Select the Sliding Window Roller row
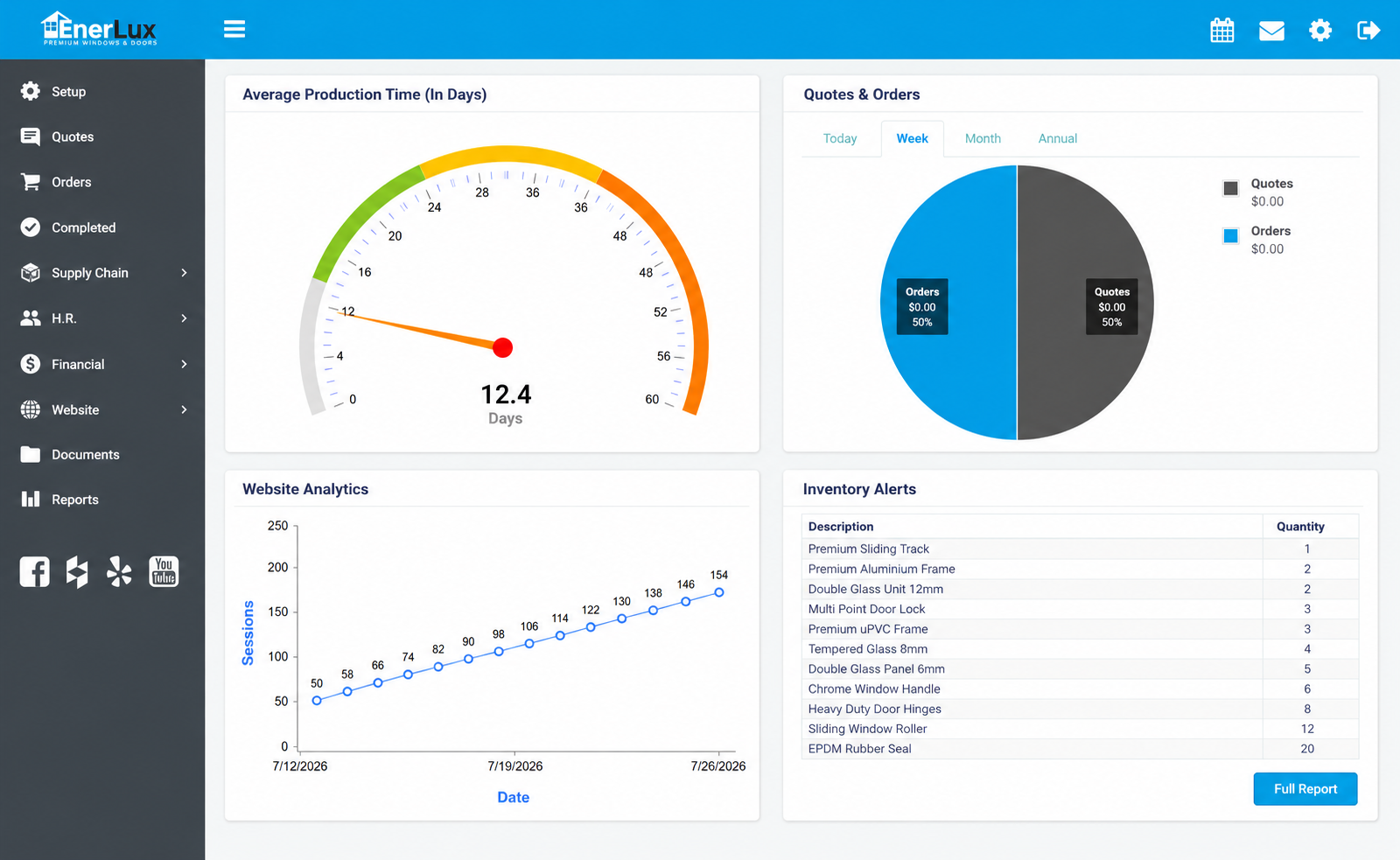This screenshot has width=1400, height=860. (x=1080, y=729)
